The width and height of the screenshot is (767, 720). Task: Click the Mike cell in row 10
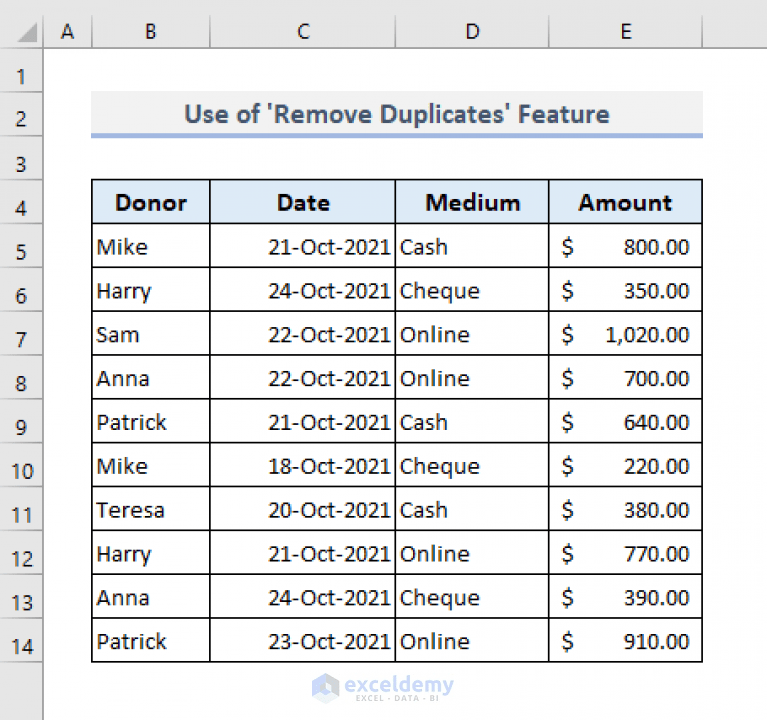point(151,465)
